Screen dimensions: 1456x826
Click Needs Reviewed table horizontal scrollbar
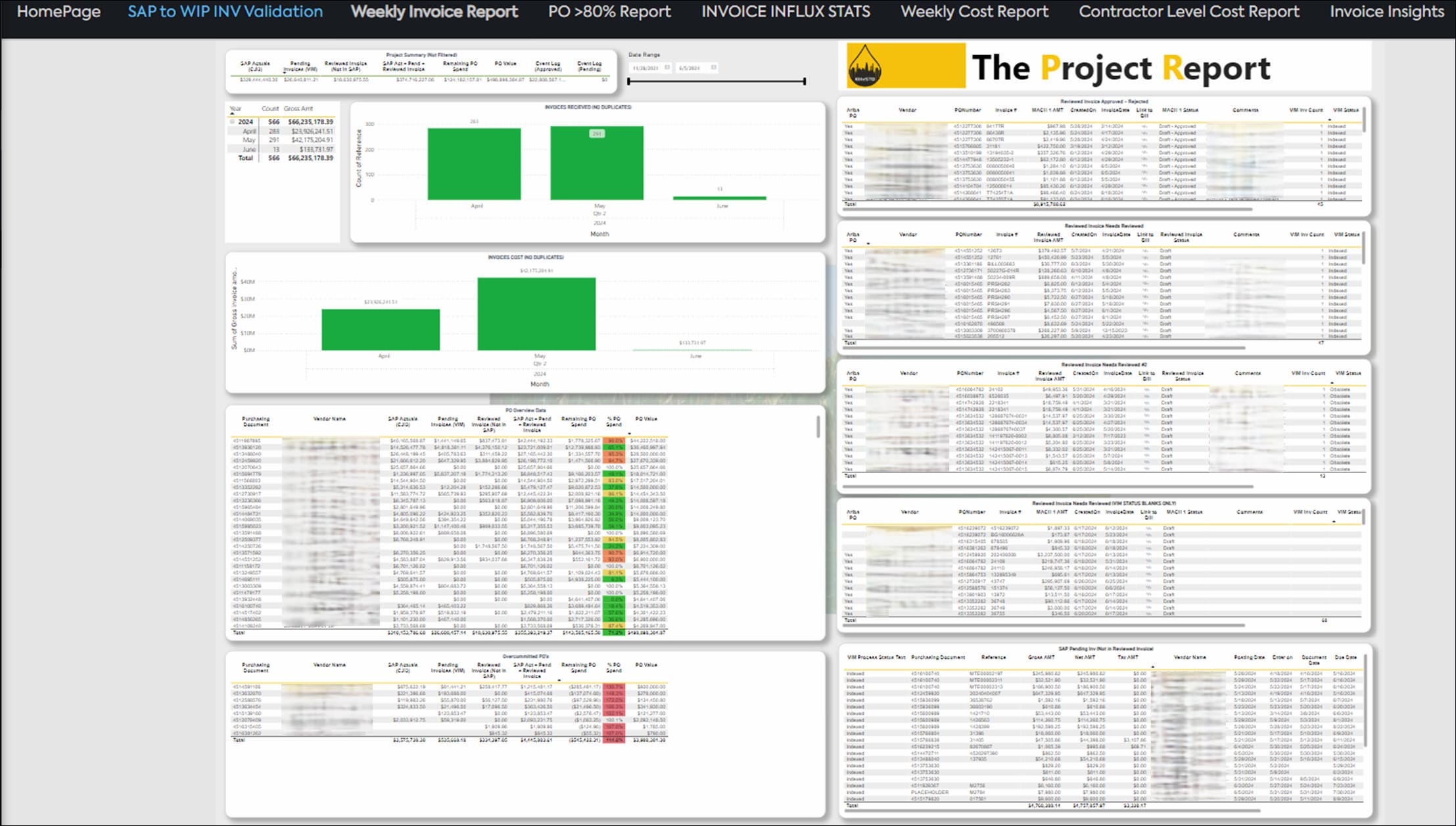coord(1044,348)
